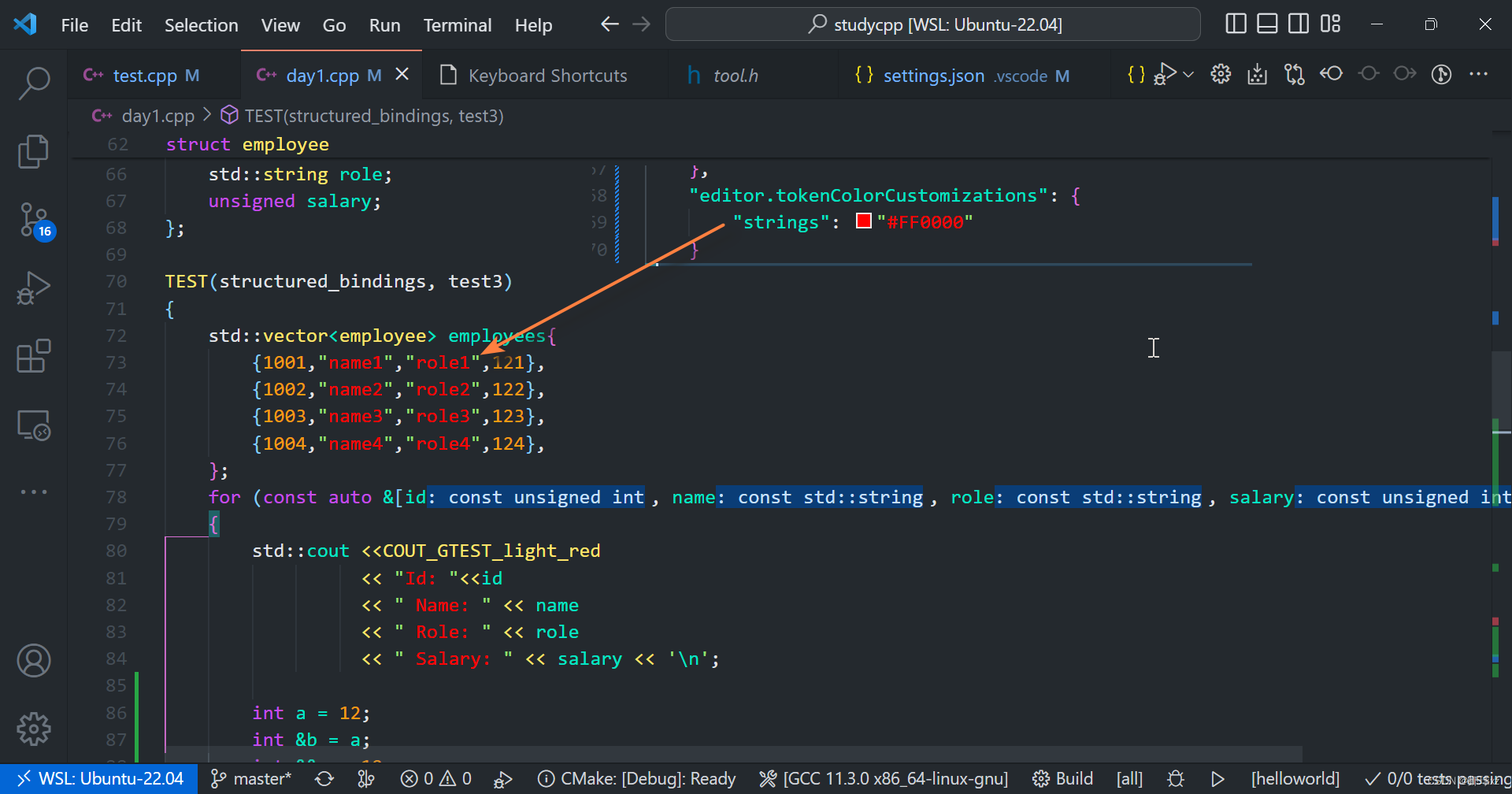Click the download-style editor toolbar icon
The width and height of the screenshot is (1512, 794).
click(1258, 74)
